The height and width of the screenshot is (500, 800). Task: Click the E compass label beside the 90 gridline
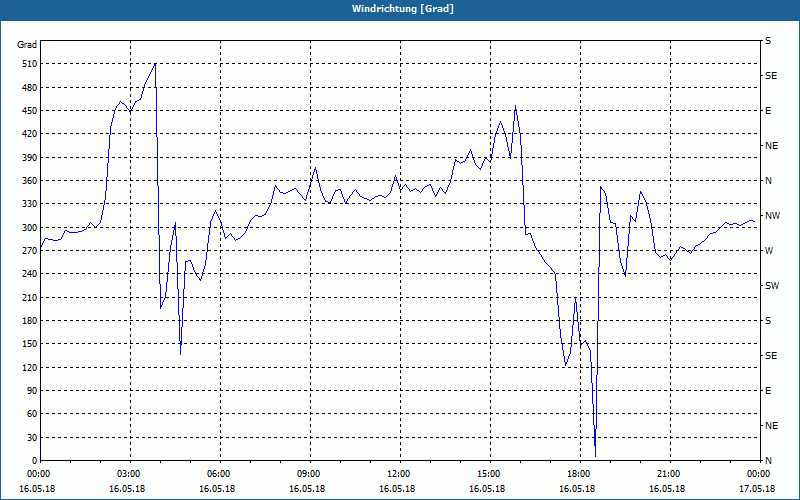point(768,391)
